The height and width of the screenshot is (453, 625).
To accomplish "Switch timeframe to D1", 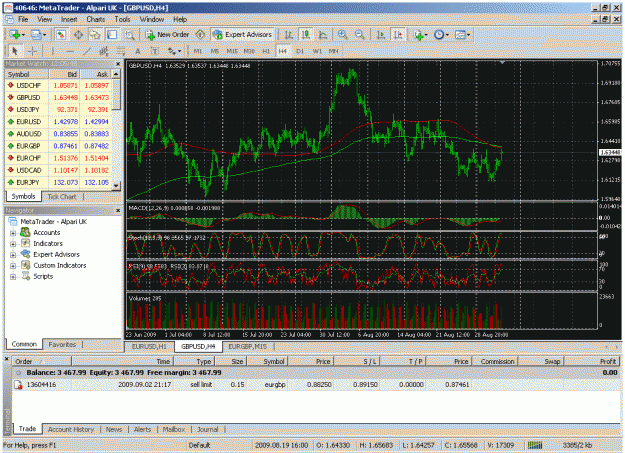I will click(x=300, y=51).
